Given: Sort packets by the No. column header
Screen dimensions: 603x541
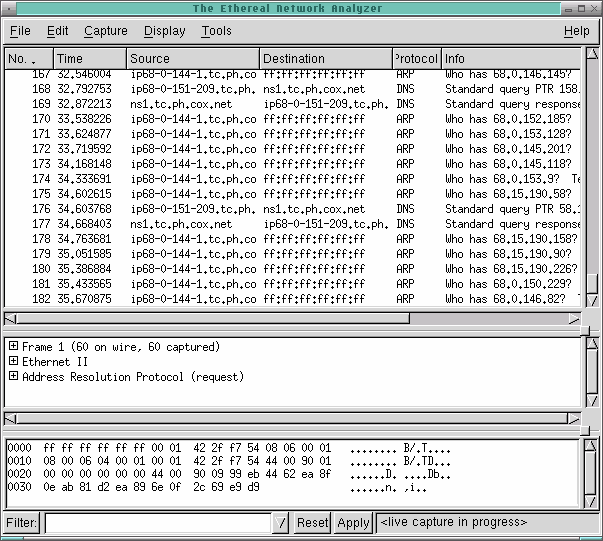Looking at the screenshot, I should (x=29, y=59).
